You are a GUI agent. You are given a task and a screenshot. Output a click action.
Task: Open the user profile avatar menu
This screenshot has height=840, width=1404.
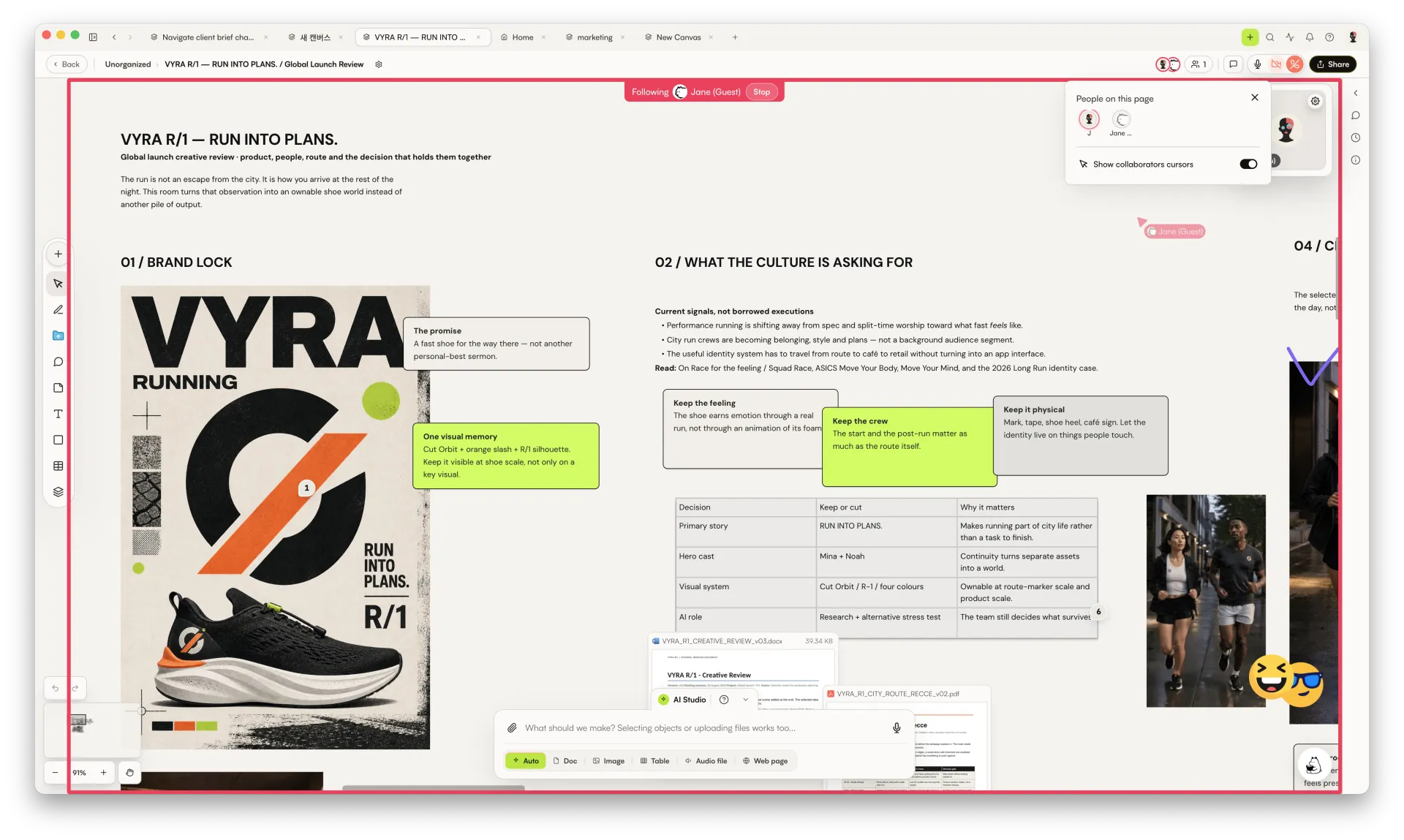click(1354, 37)
